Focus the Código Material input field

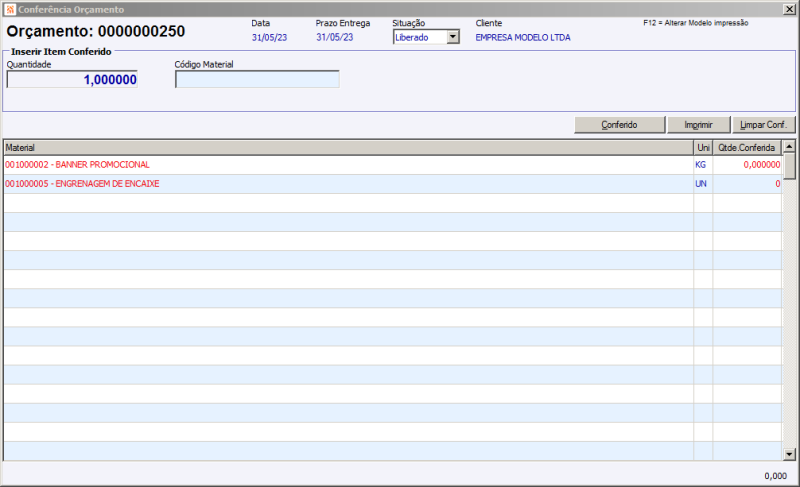click(257, 80)
